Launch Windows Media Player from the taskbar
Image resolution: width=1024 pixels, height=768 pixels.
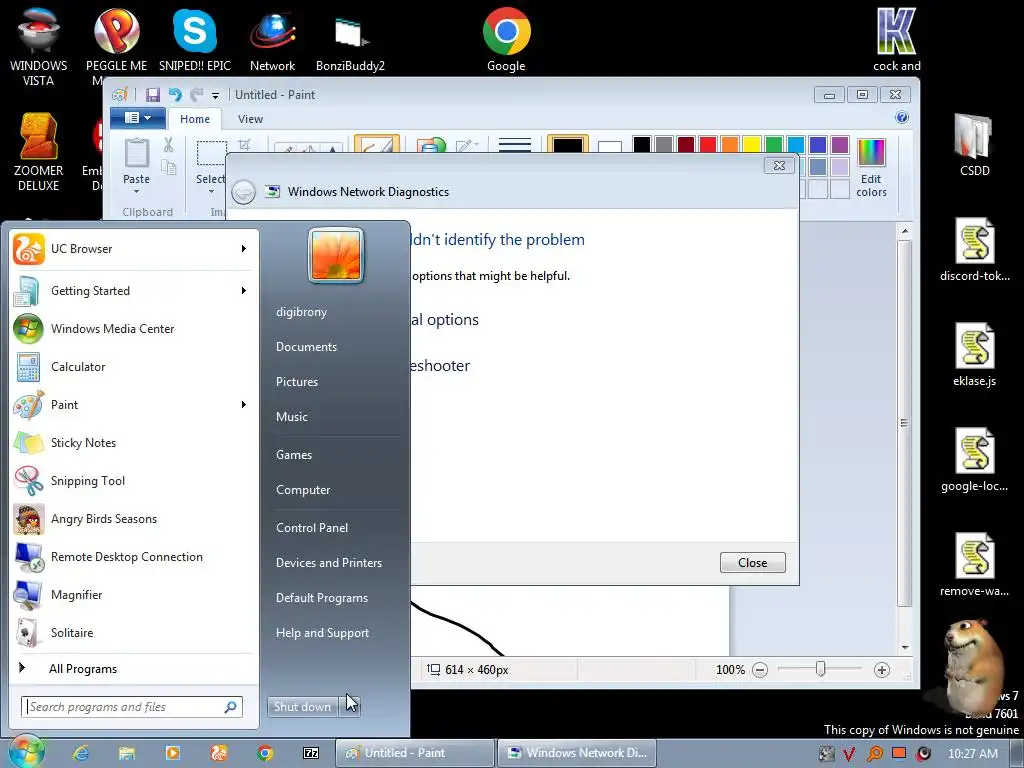point(173,753)
